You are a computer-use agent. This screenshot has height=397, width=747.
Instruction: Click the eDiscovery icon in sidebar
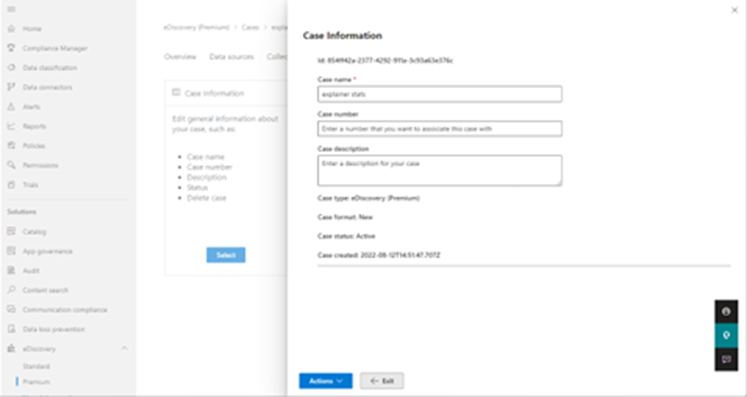[11, 349]
